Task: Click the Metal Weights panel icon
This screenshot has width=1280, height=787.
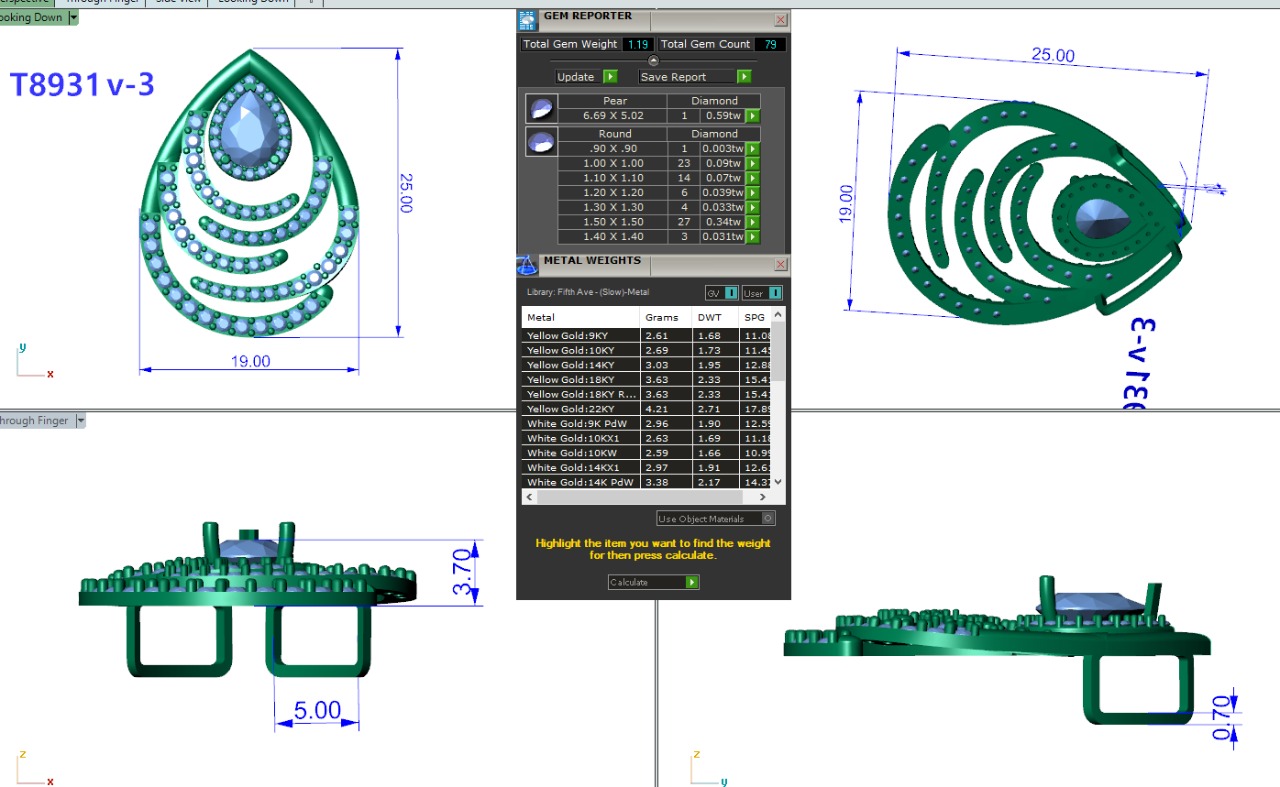Action: [x=527, y=265]
